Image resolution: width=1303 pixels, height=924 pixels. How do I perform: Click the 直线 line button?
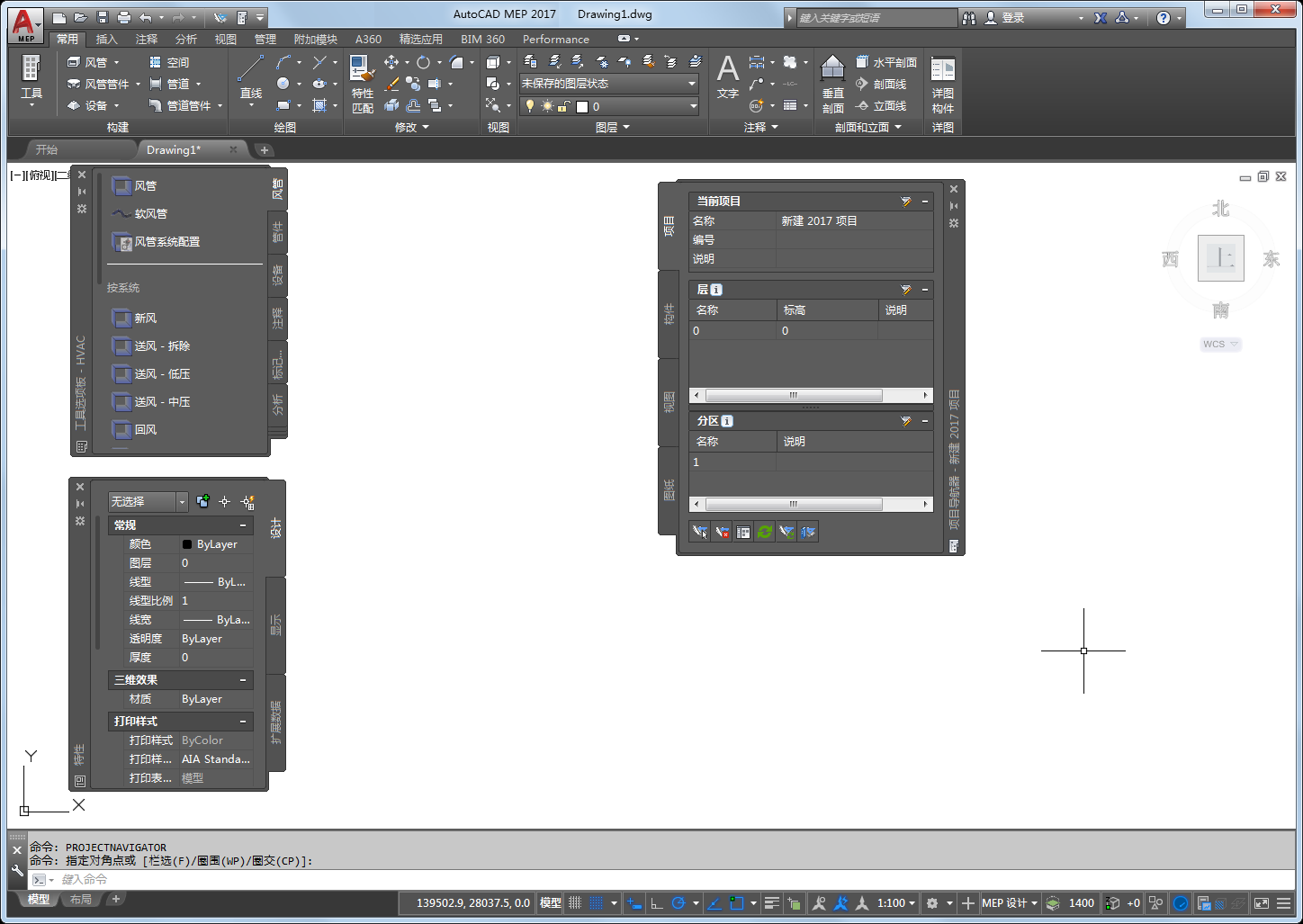coord(251,80)
